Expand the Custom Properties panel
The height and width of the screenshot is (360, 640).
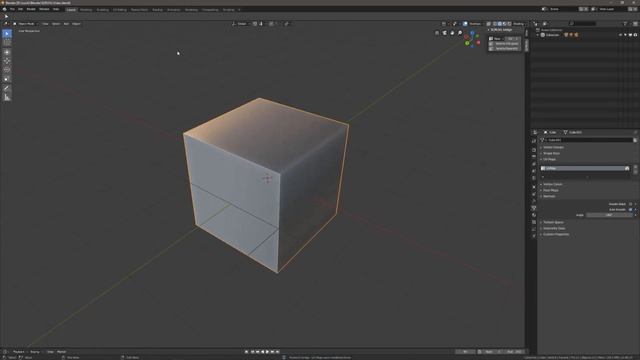tap(556, 234)
